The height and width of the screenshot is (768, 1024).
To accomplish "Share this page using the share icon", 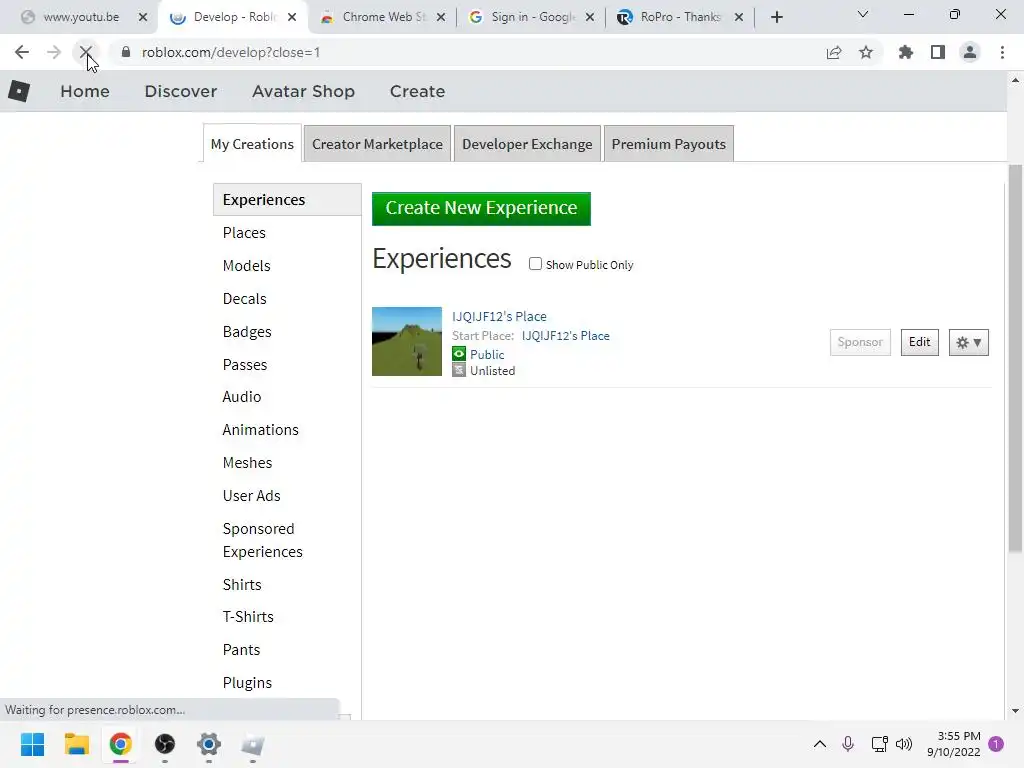I will (x=834, y=52).
